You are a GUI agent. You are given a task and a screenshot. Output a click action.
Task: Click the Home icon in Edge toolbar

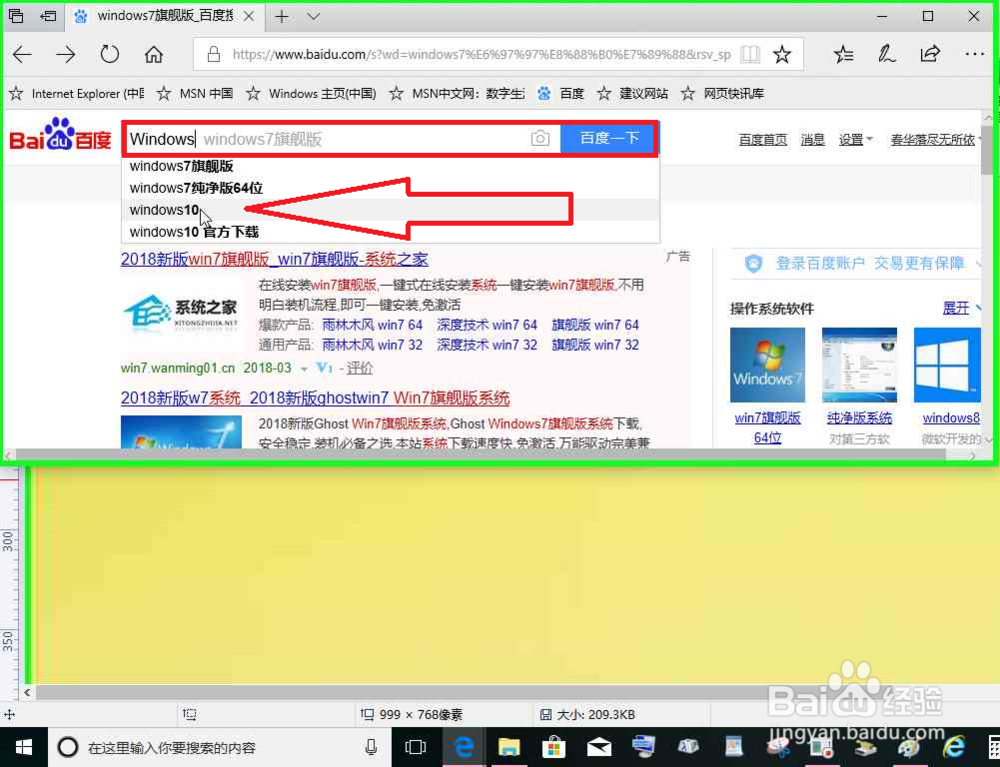(152, 54)
